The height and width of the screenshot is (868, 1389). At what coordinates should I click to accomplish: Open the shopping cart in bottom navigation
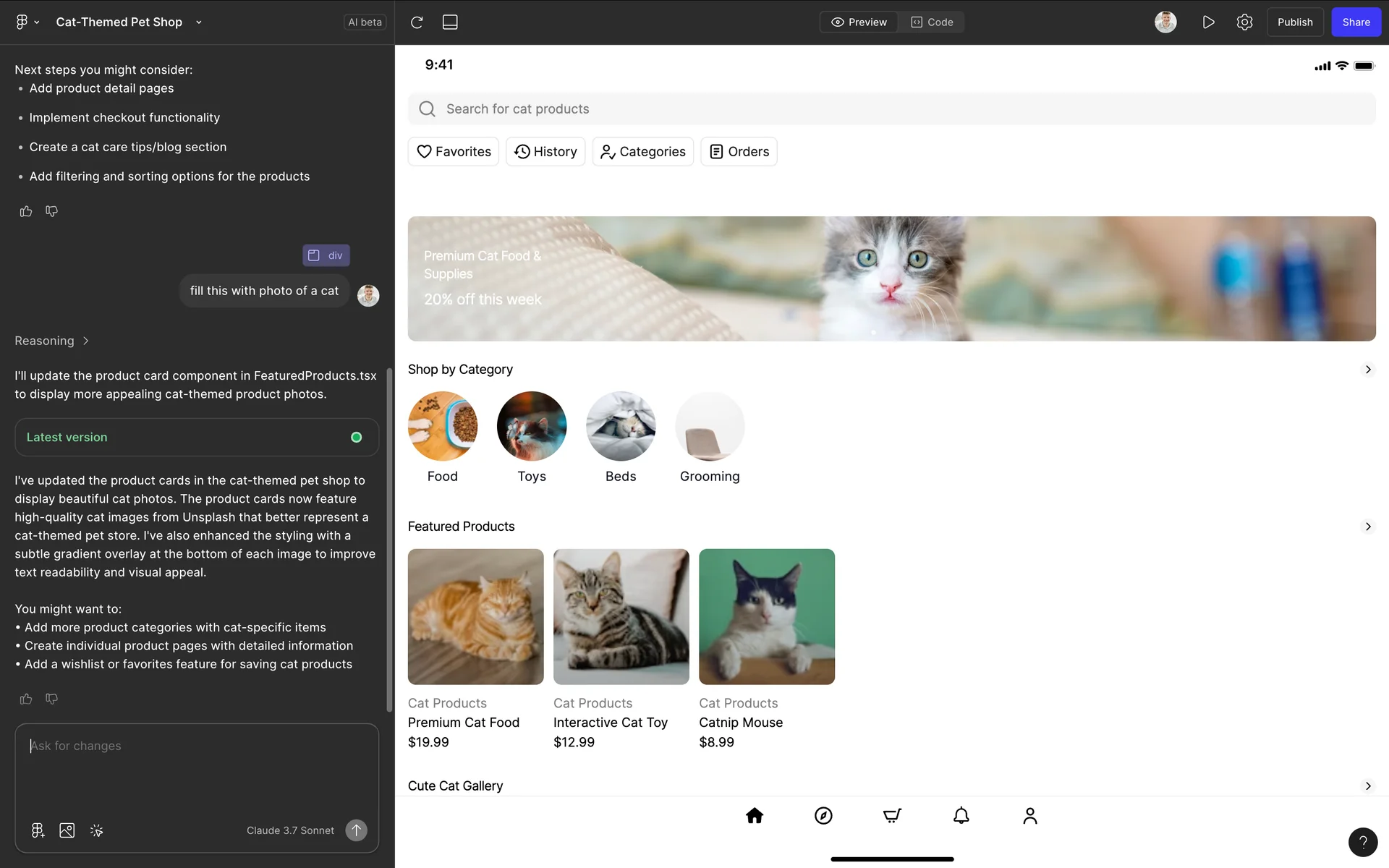892,816
